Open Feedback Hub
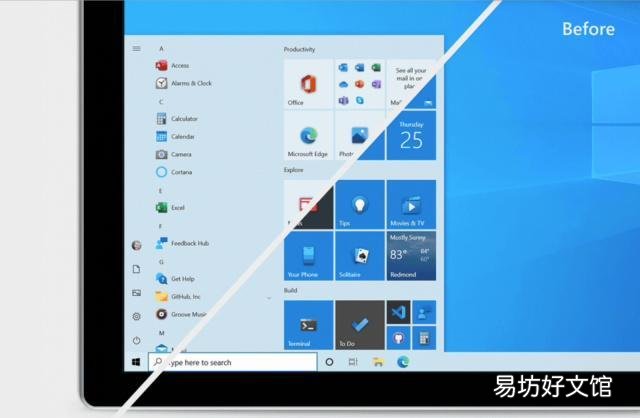 coord(182,243)
